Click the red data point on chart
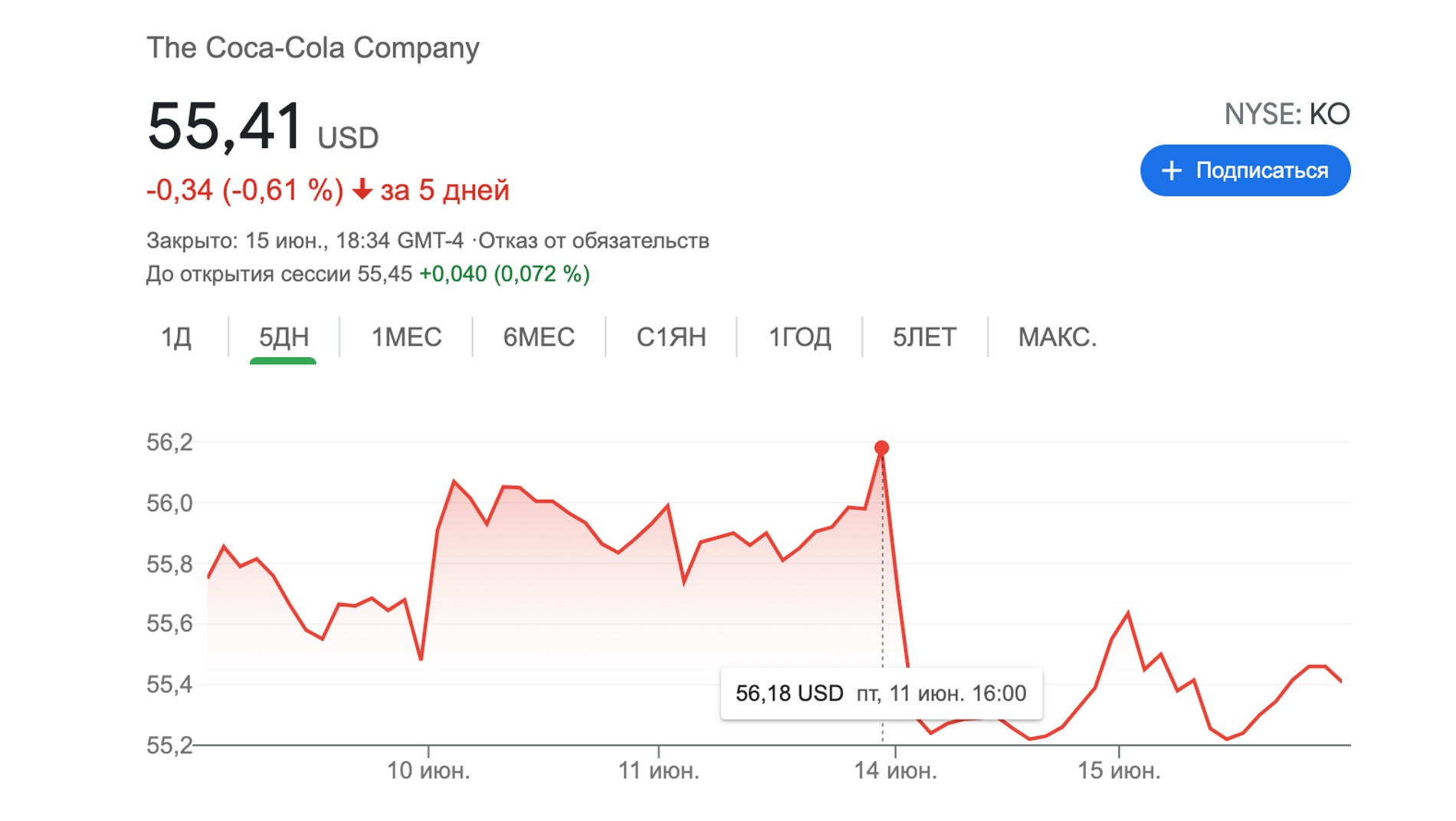 pyautogui.click(x=881, y=448)
